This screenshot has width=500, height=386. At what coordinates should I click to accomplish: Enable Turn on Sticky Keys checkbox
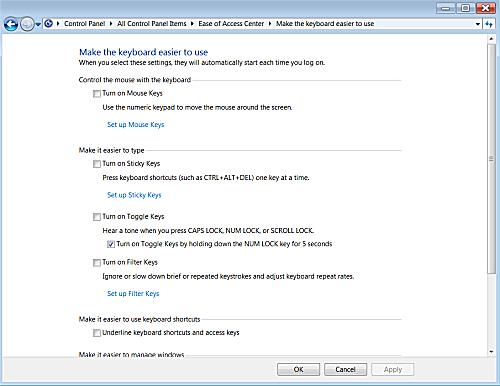(x=97, y=164)
